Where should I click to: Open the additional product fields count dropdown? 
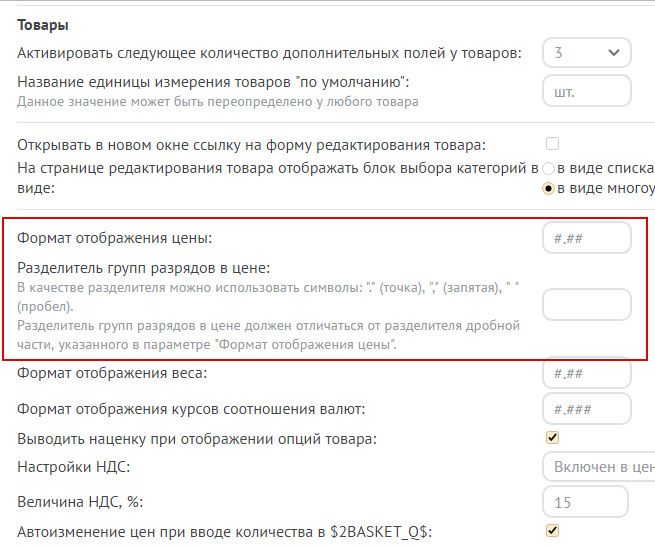pyautogui.click(x=586, y=53)
